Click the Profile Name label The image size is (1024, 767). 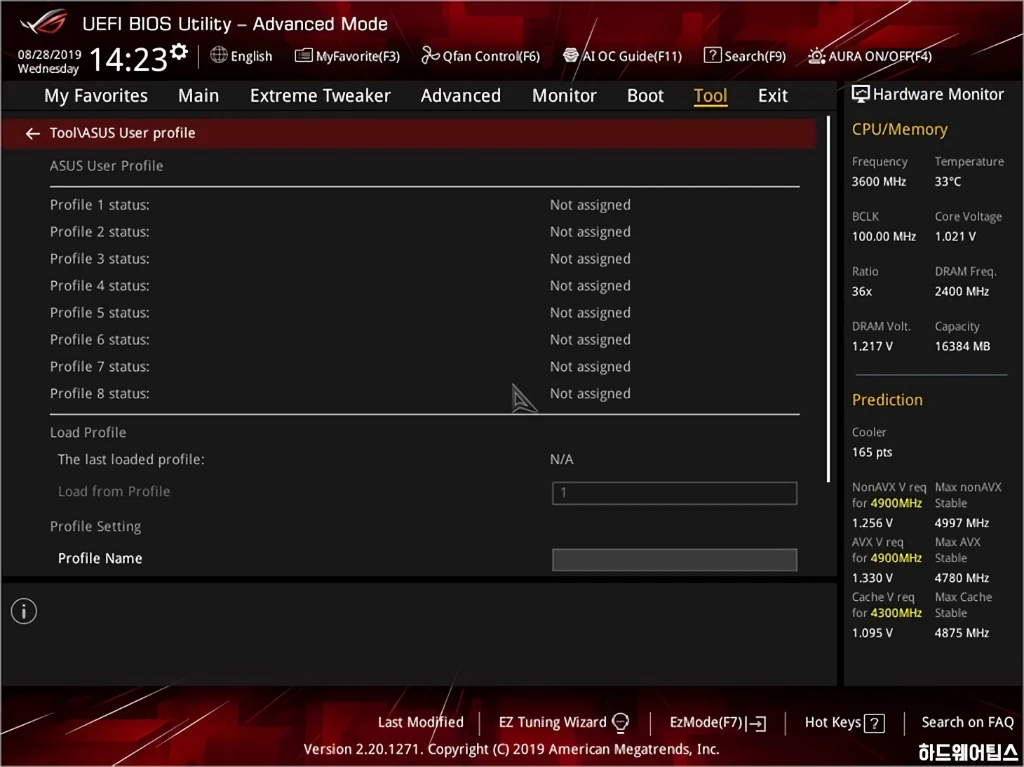click(100, 559)
